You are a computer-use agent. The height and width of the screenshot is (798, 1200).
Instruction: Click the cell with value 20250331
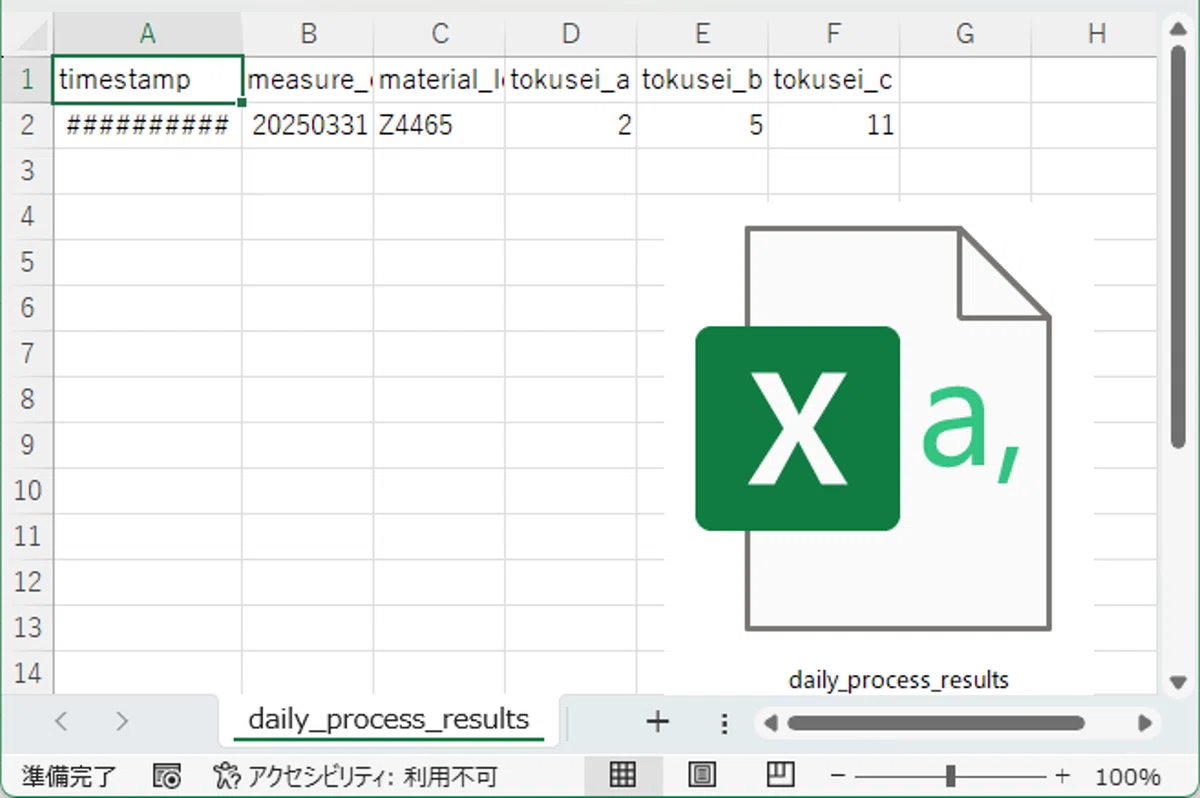[308, 125]
